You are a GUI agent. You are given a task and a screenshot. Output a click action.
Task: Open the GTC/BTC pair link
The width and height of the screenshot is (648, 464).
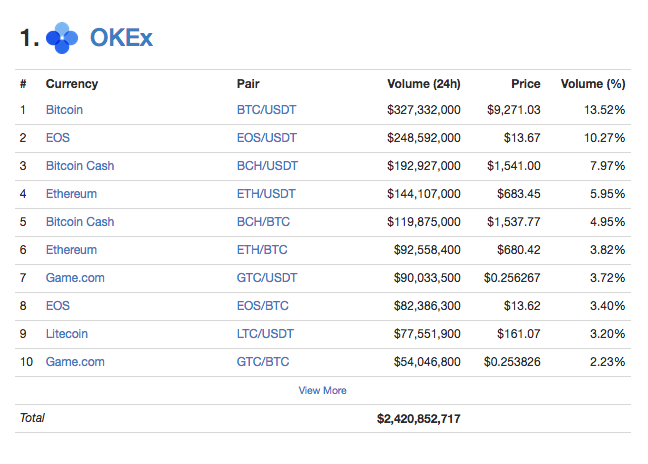tap(262, 362)
